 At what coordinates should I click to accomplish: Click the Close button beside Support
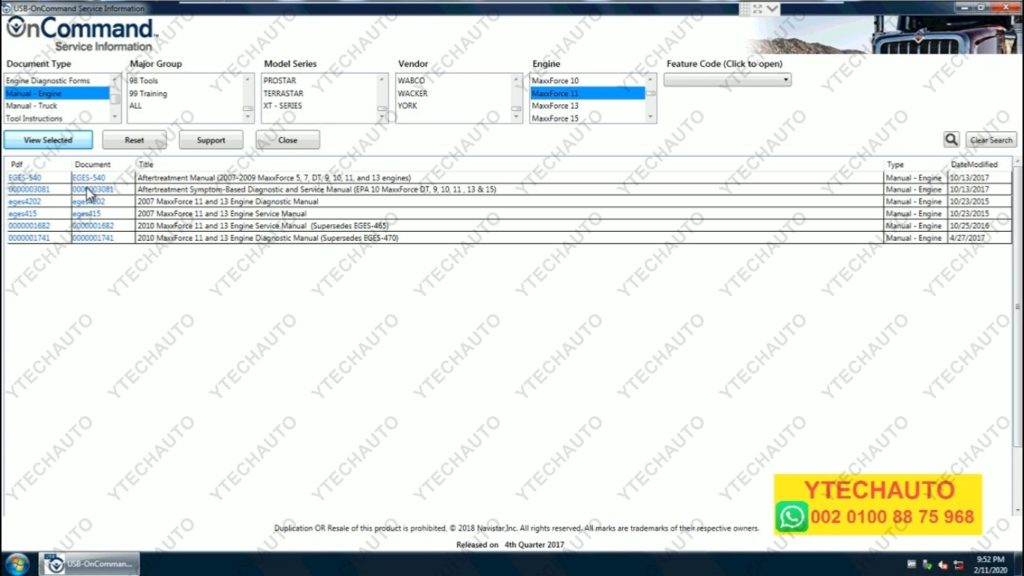pyautogui.click(x=287, y=140)
